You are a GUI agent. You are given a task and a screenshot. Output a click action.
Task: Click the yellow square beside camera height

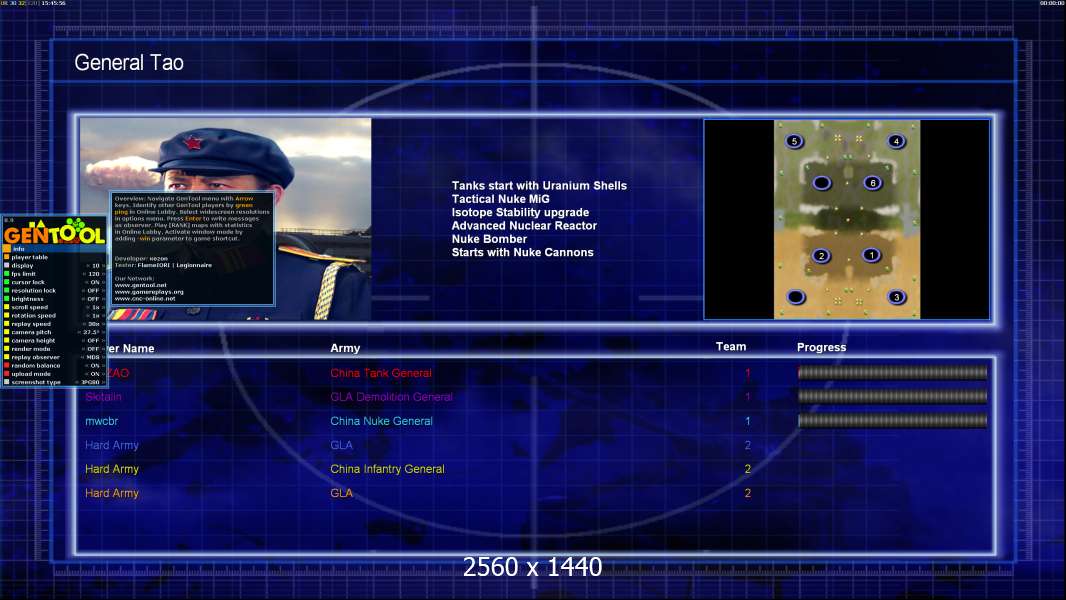pos(7,340)
